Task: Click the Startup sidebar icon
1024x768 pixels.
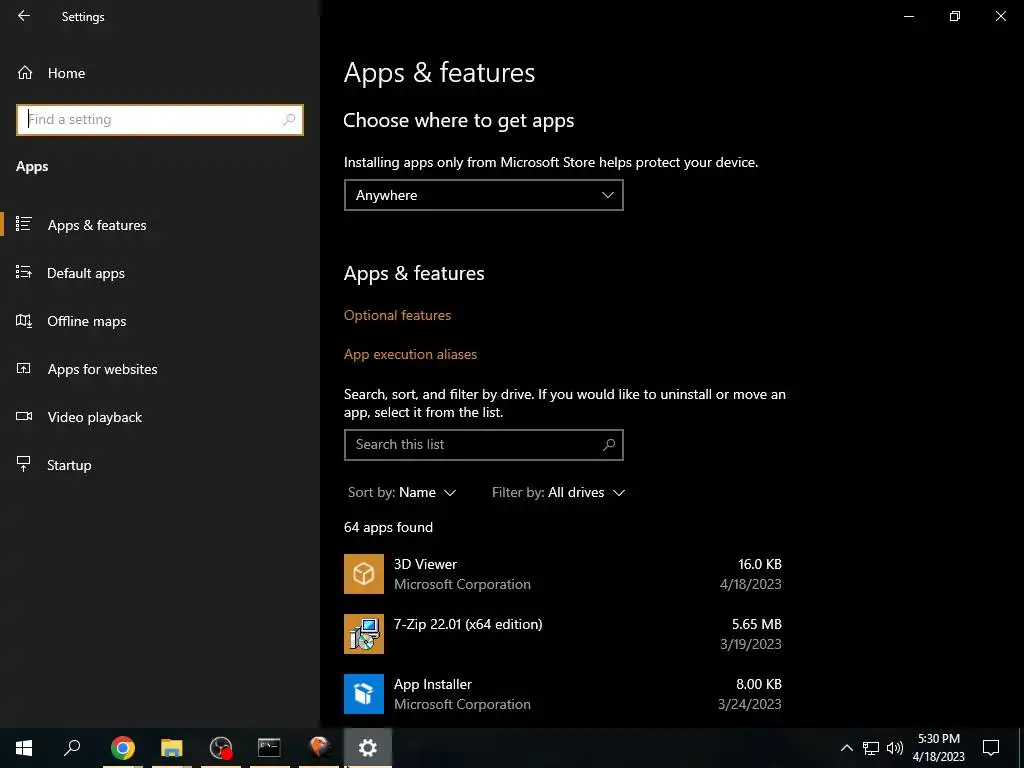Action: tap(24, 464)
